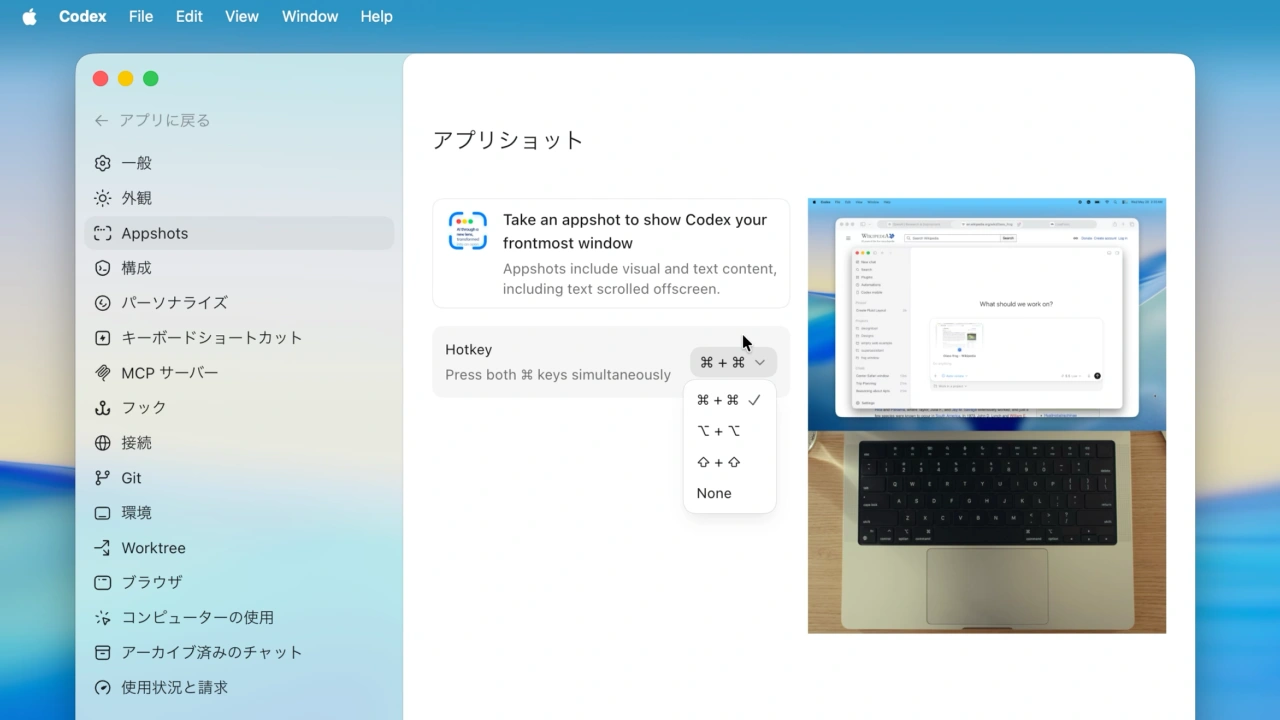Open the フック settings section

239,408
